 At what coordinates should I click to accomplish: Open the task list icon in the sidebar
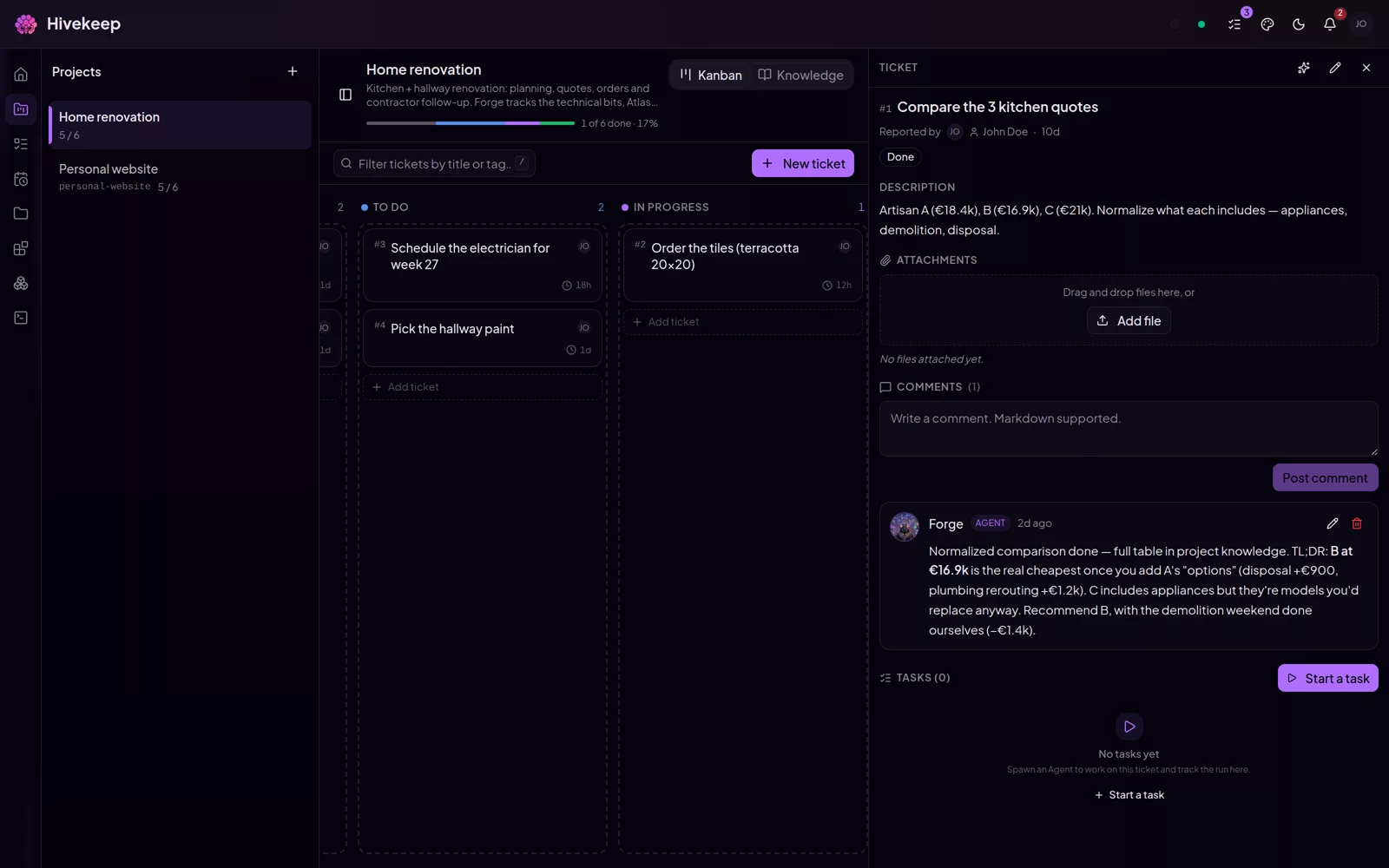tap(21, 144)
